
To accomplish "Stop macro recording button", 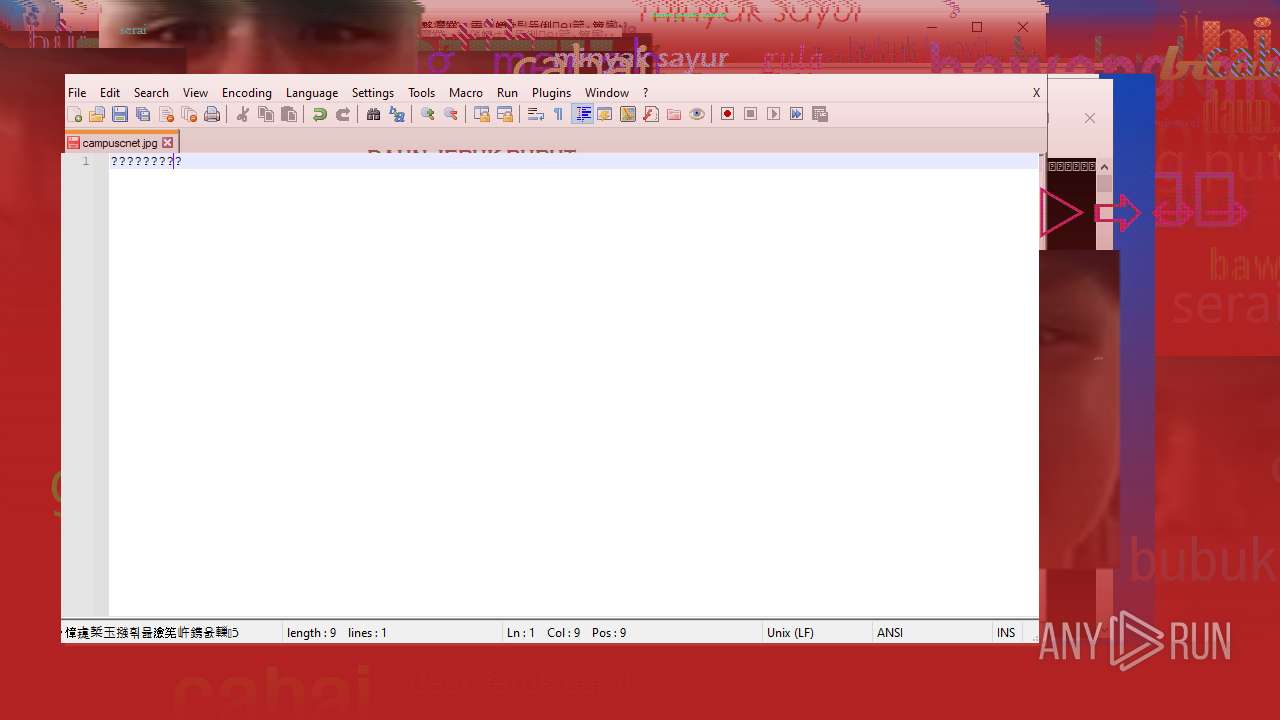I will point(750,114).
